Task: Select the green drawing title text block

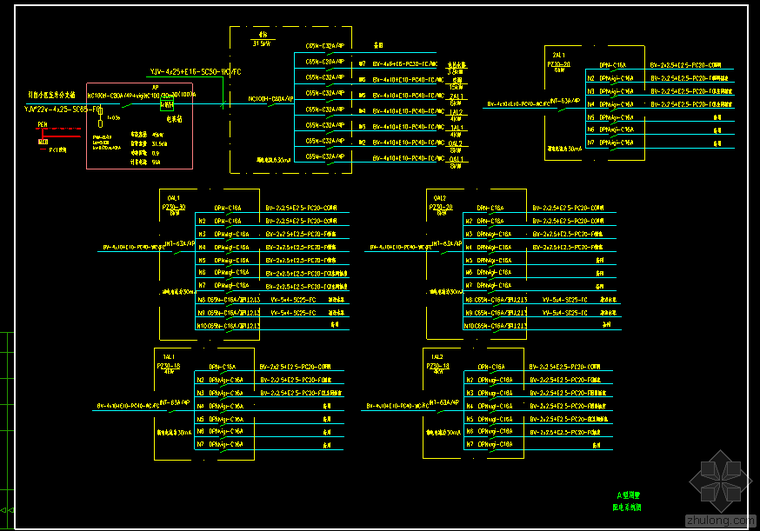Action: click(x=627, y=501)
